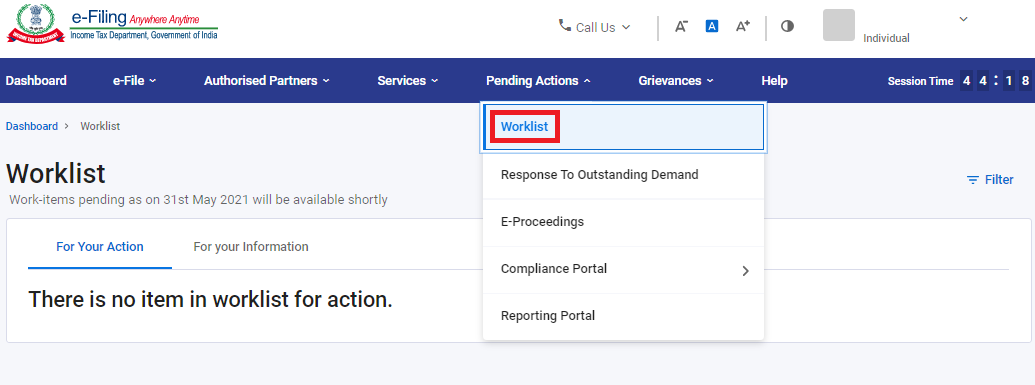1035x385 pixels.
Task: Switch to For Your Action tab
Action: tap(100, 247)
